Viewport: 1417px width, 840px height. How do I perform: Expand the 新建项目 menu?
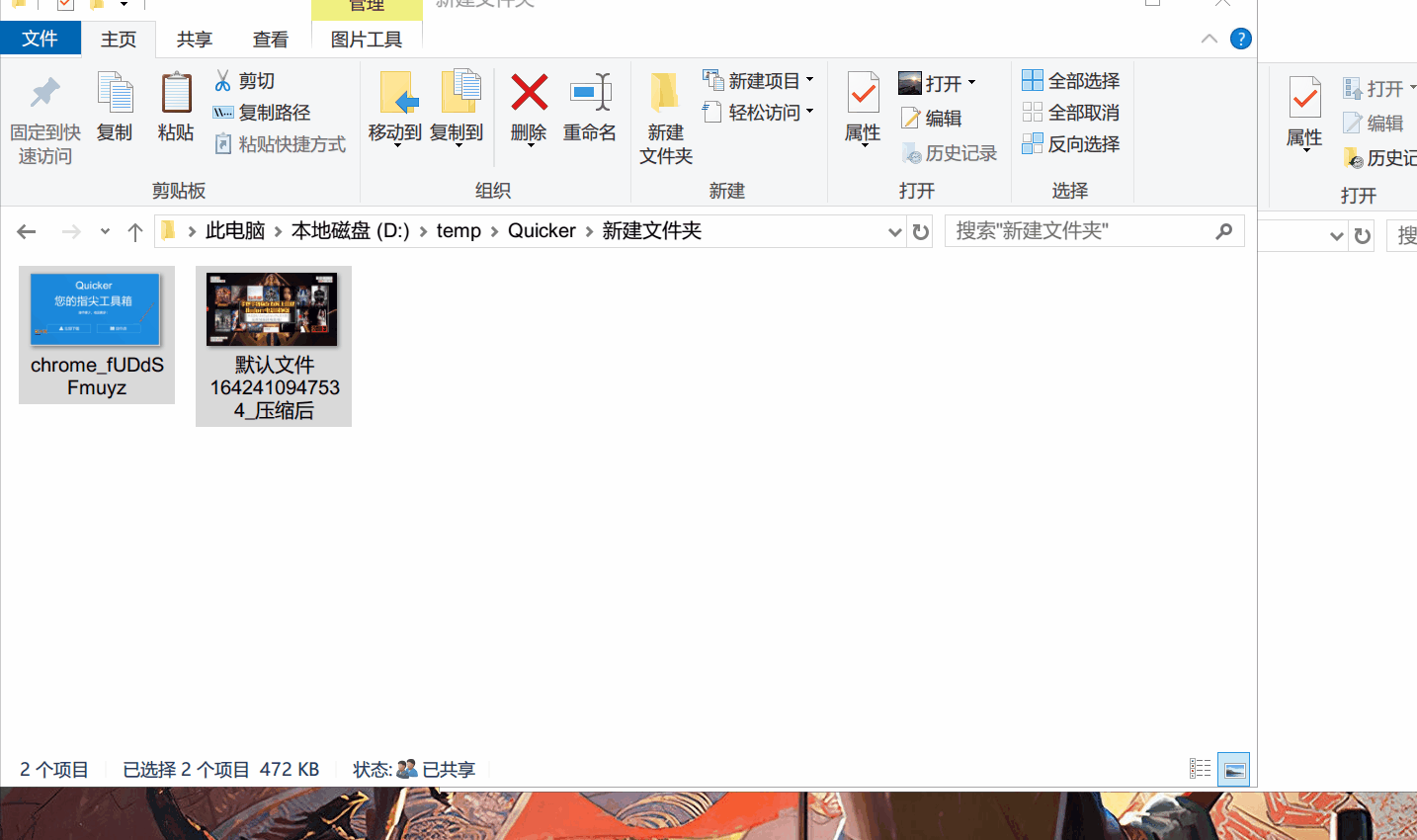pos(809,80)
